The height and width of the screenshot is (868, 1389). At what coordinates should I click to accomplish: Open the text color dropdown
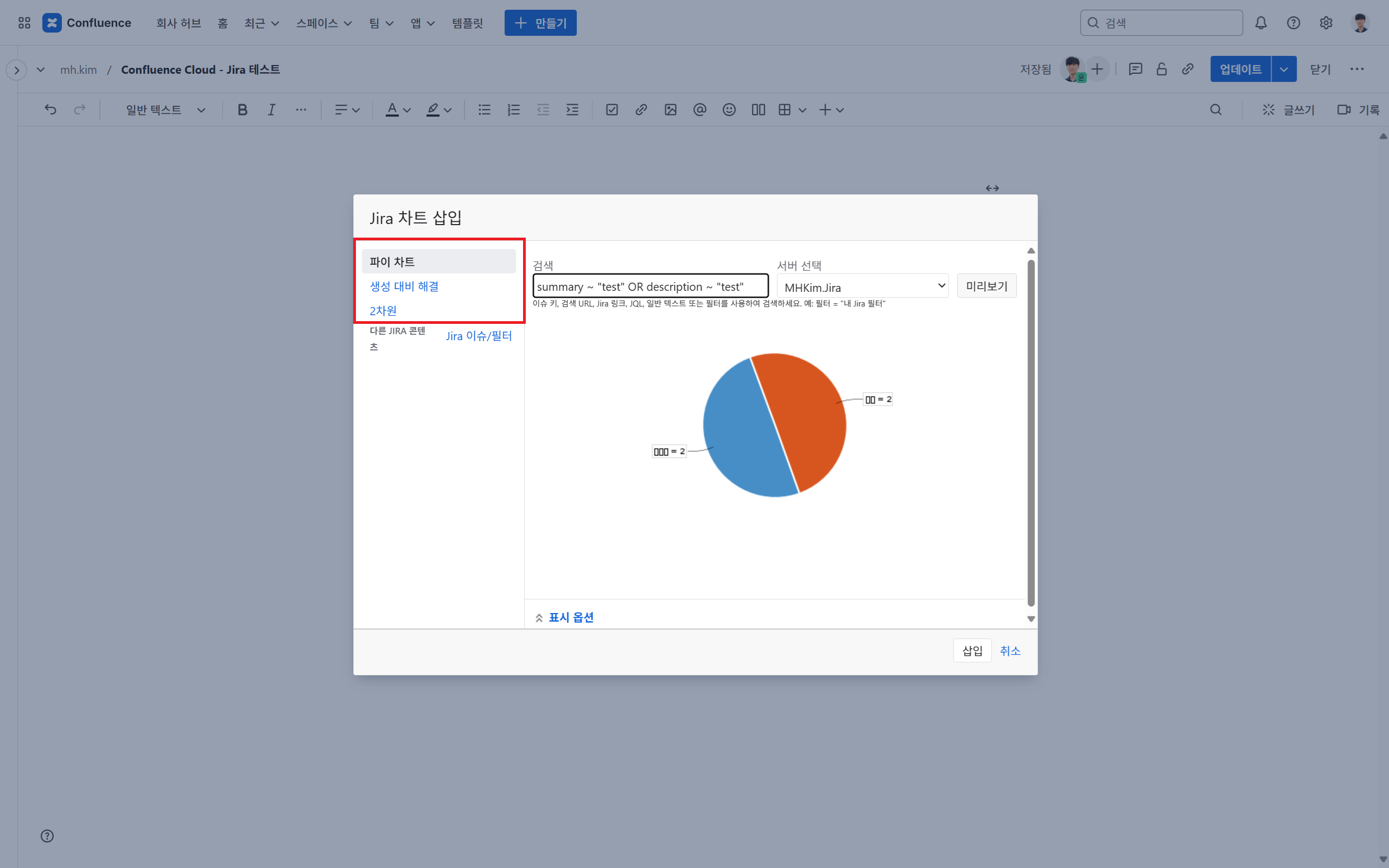(x=398, y=110)
